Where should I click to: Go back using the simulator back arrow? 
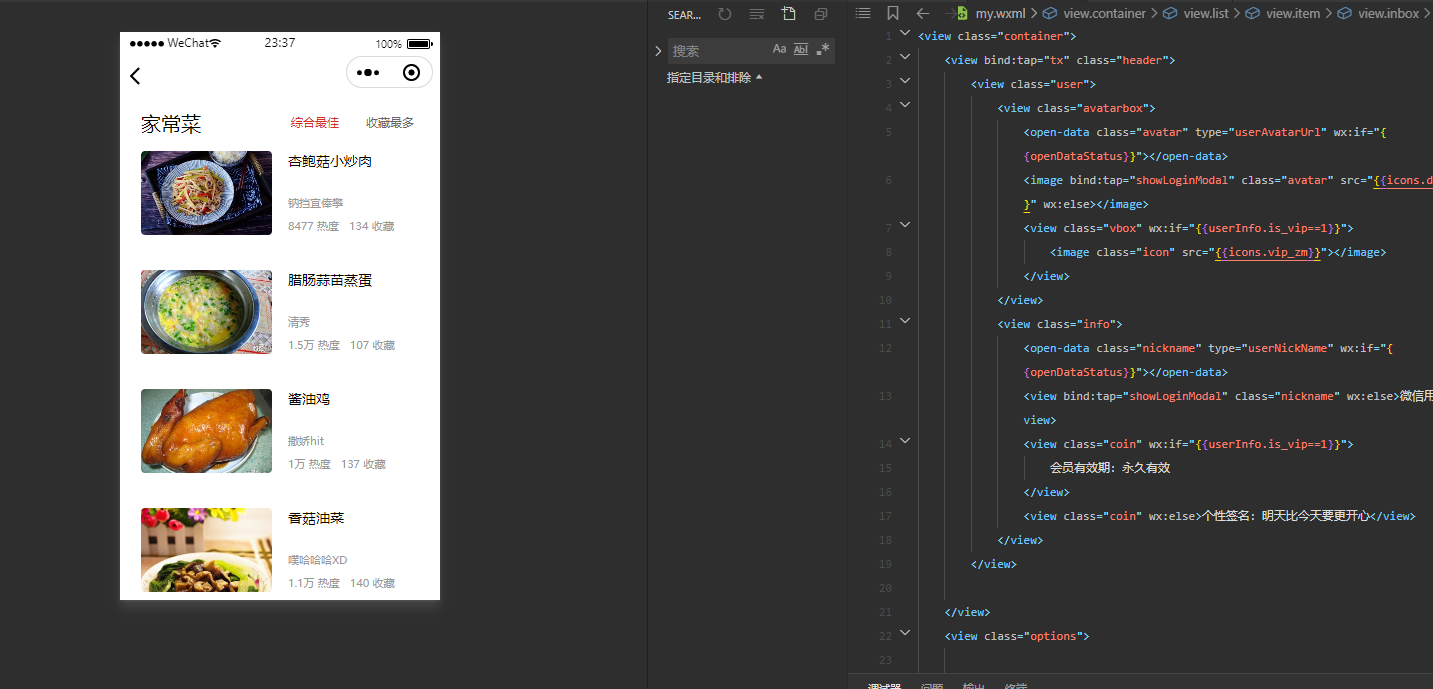pos(136,76)
